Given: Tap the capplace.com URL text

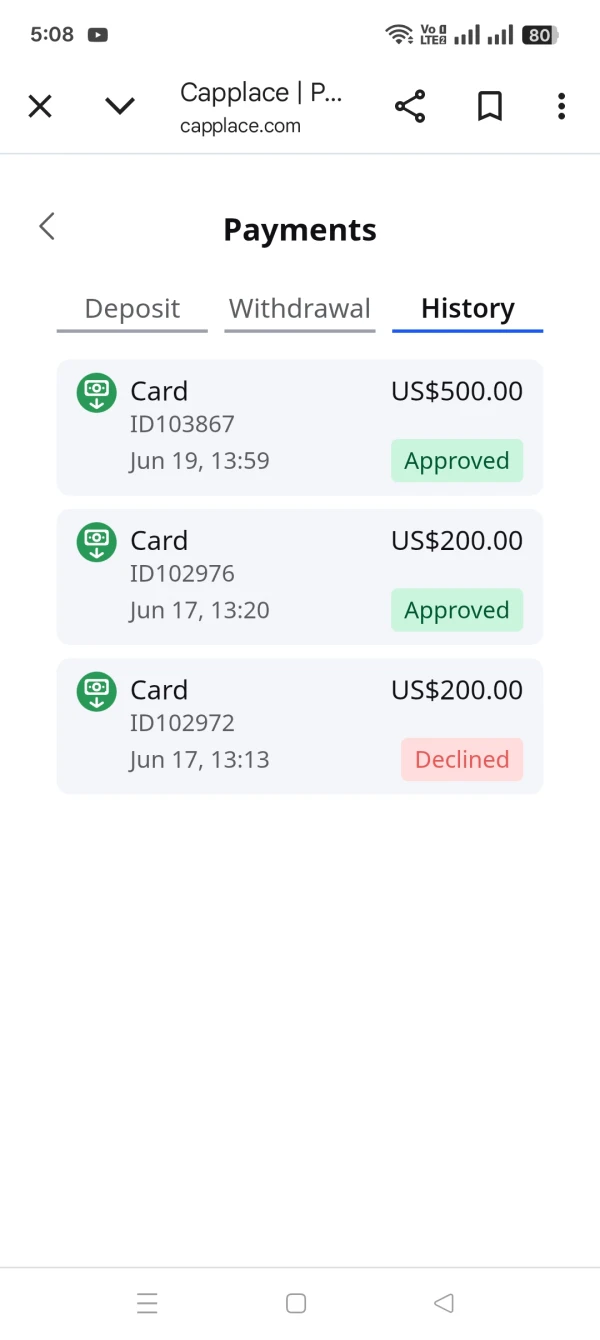Looking at the screenshot, I should tap(240, 126).
